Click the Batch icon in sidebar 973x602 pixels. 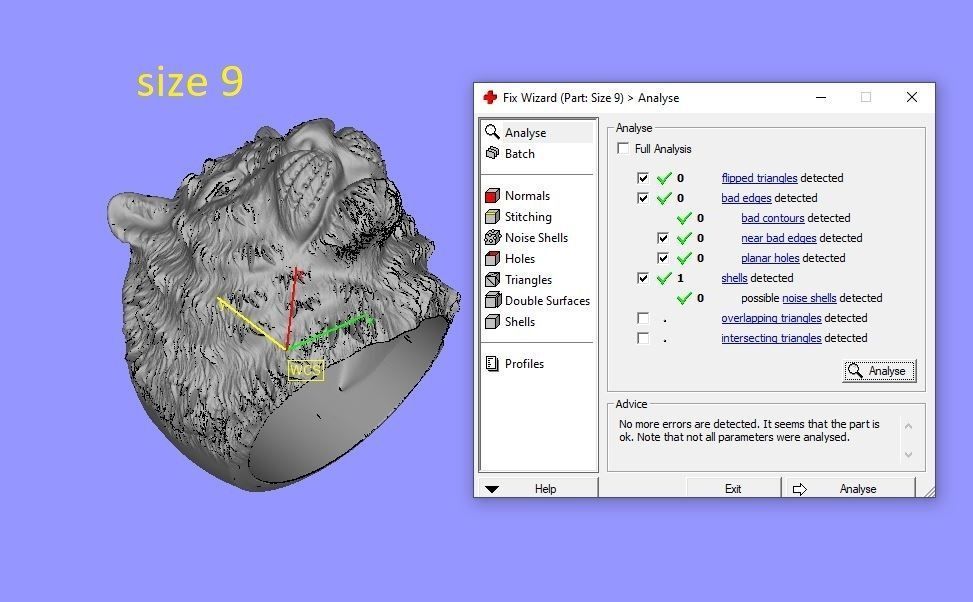tap(492, 153)
